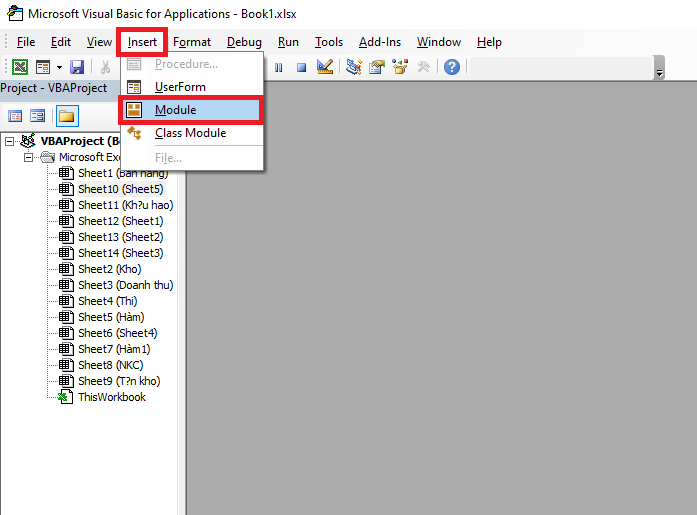The height and width of the screenshot is (515, 697).
Task: Select Sheet9 (T?n kho) in project tree
Action: point(119,381)
